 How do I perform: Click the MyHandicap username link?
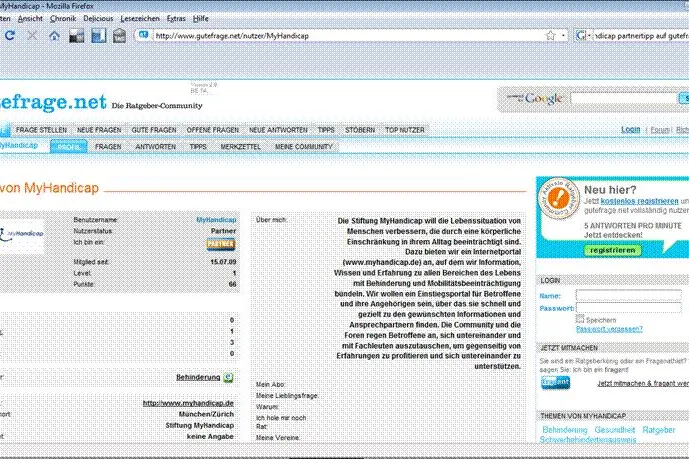click(216, 220)
